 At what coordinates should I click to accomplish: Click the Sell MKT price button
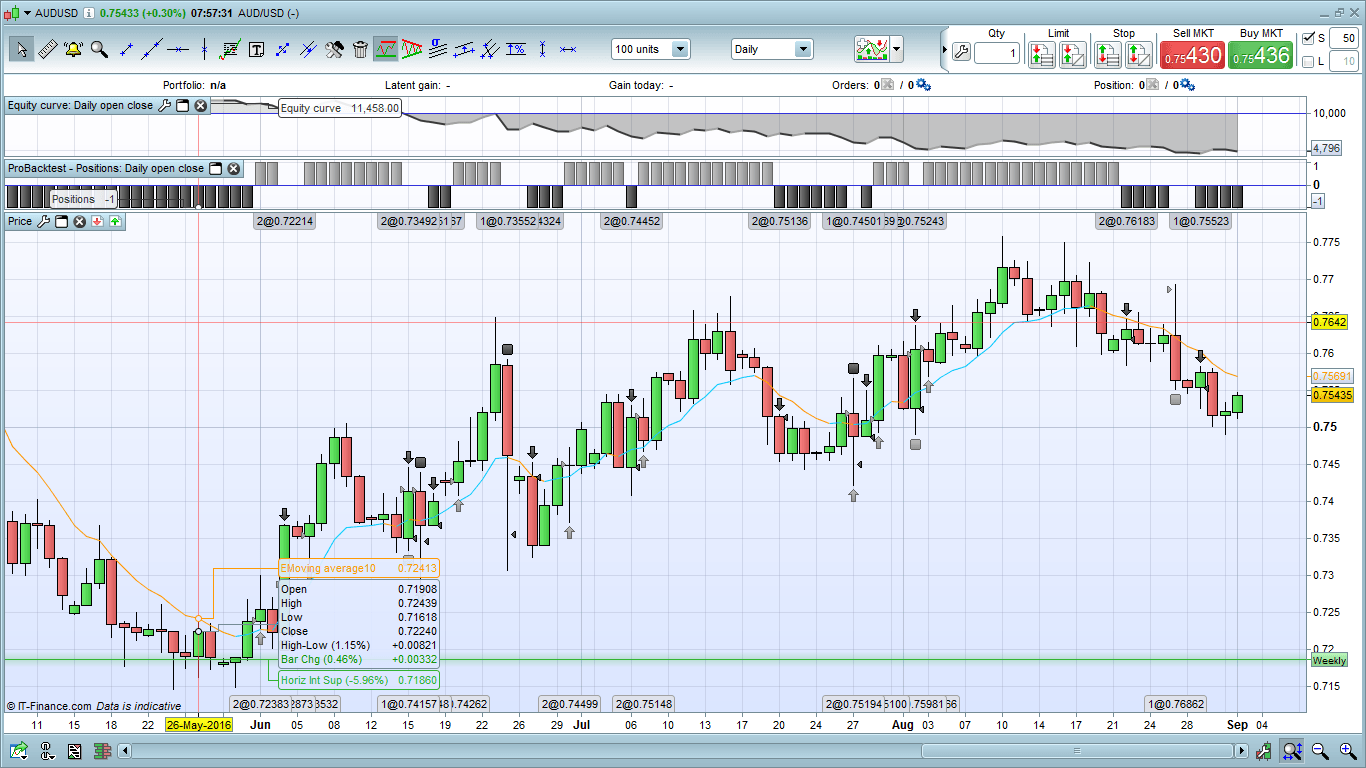pos(1191,56)
